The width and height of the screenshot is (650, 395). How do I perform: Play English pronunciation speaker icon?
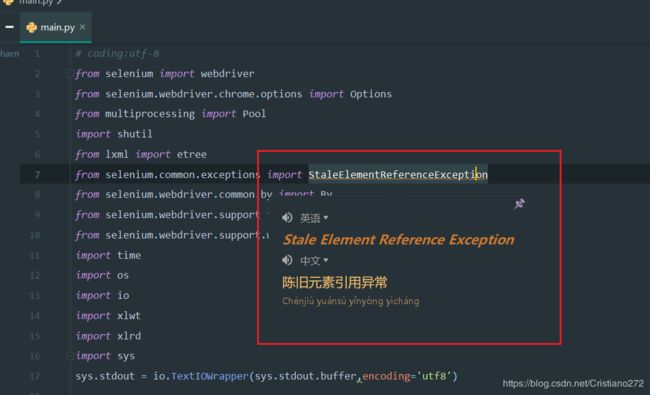(287, 218)
